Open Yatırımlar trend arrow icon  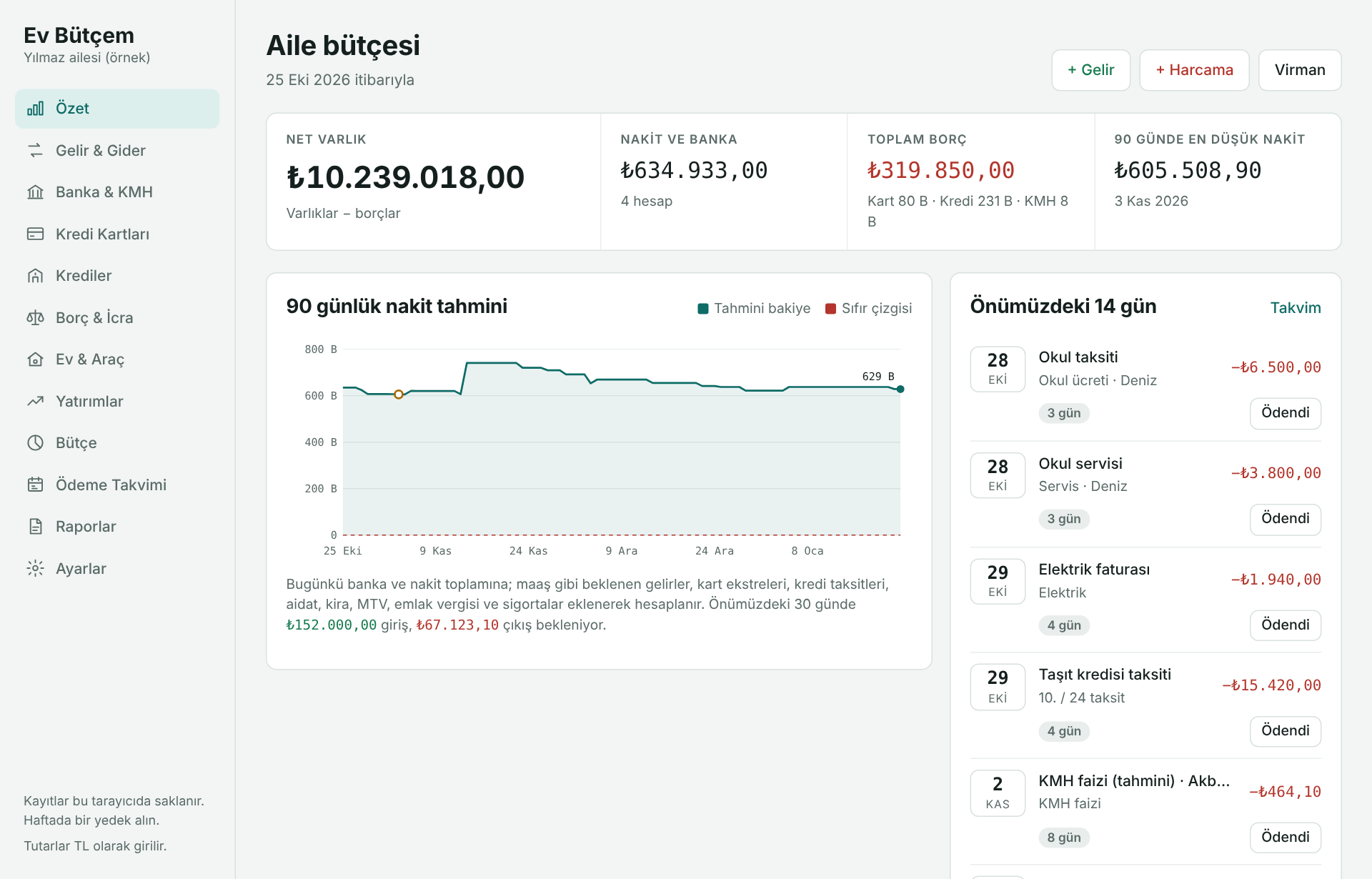(35, 401)
